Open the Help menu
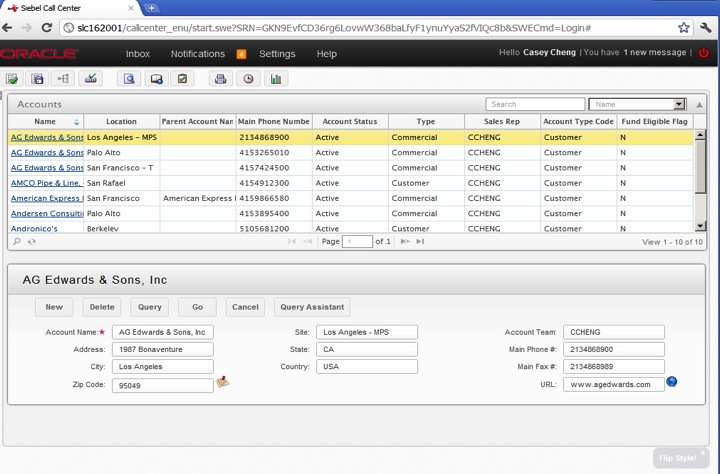Screen dimensions: 720x474 [x=326, y=54]
